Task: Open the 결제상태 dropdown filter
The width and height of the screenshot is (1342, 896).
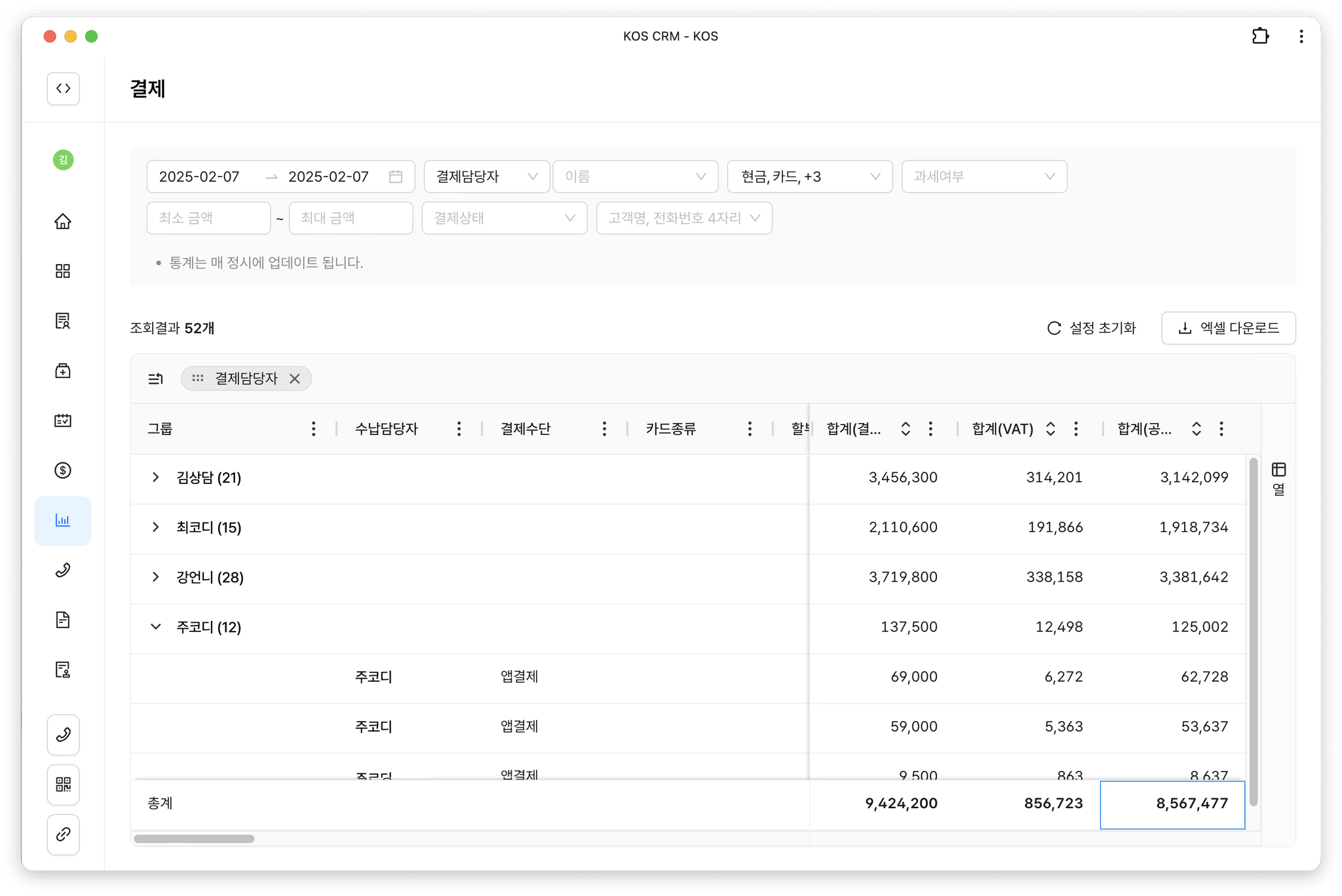Action: (504, 218)
